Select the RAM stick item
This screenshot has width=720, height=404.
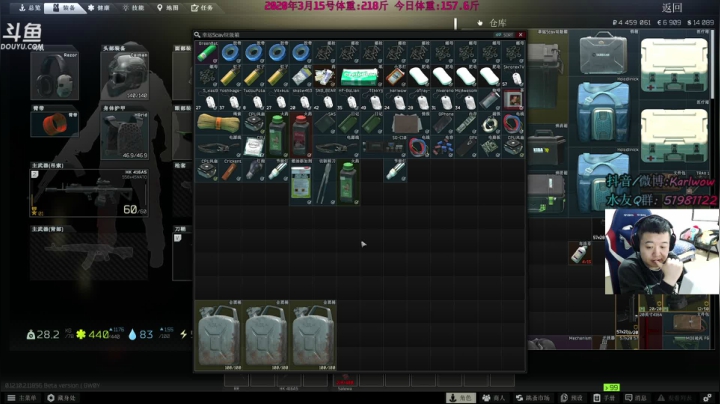[x=466, y=123]
